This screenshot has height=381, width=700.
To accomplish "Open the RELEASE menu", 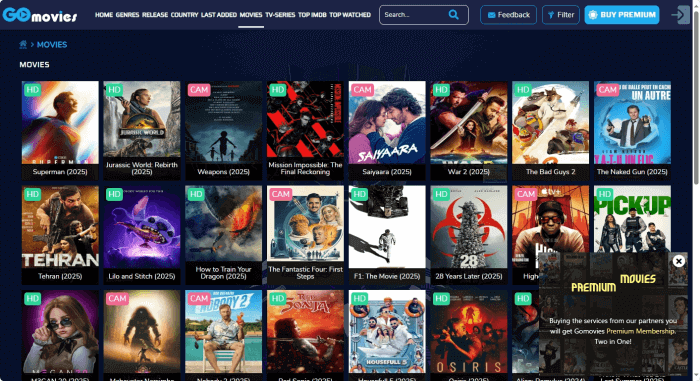I will click(x=155, y=15).
